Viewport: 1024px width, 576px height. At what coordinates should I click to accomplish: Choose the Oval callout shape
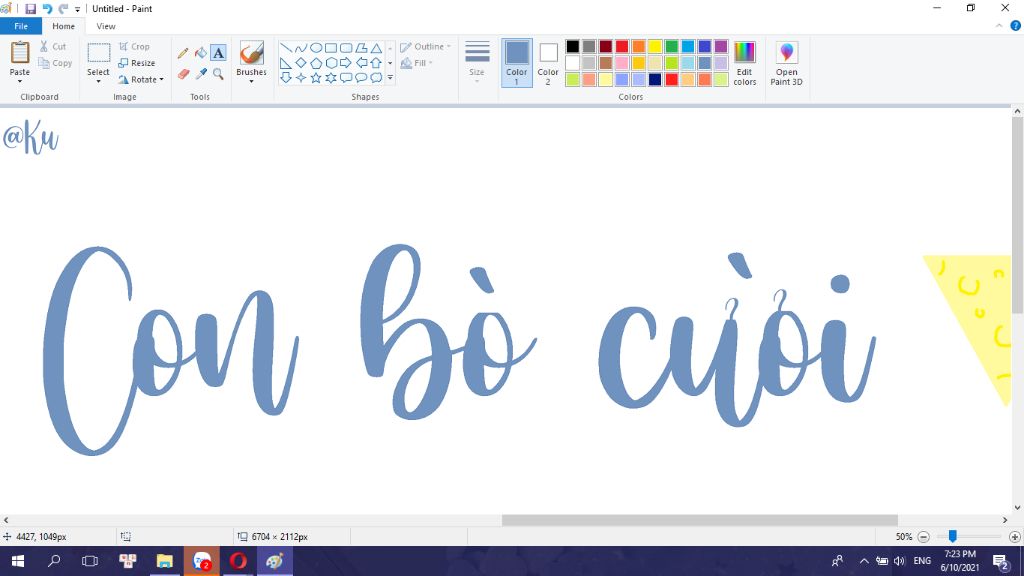coord(360,78)
